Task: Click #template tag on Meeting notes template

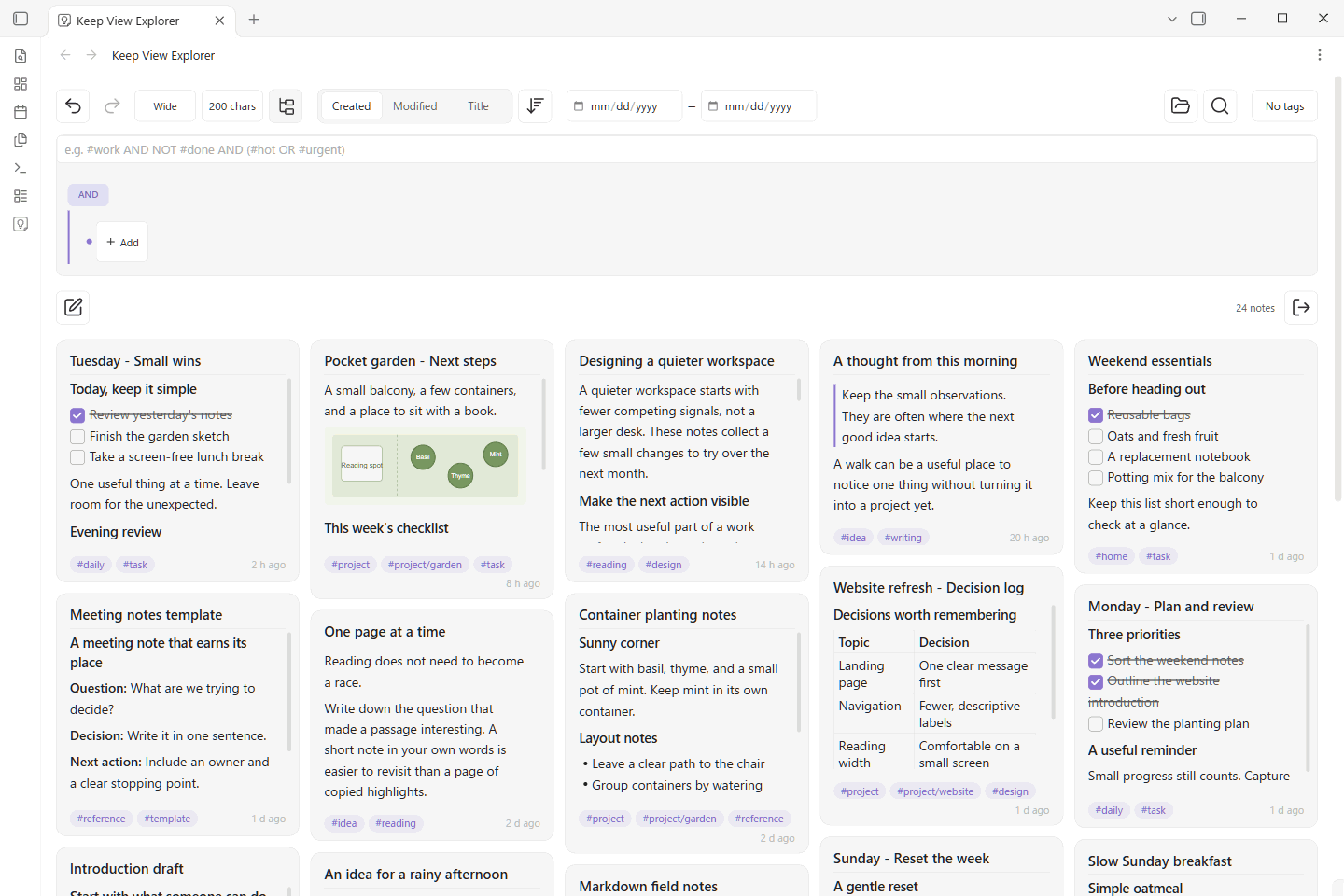Action: coord(167,819)
